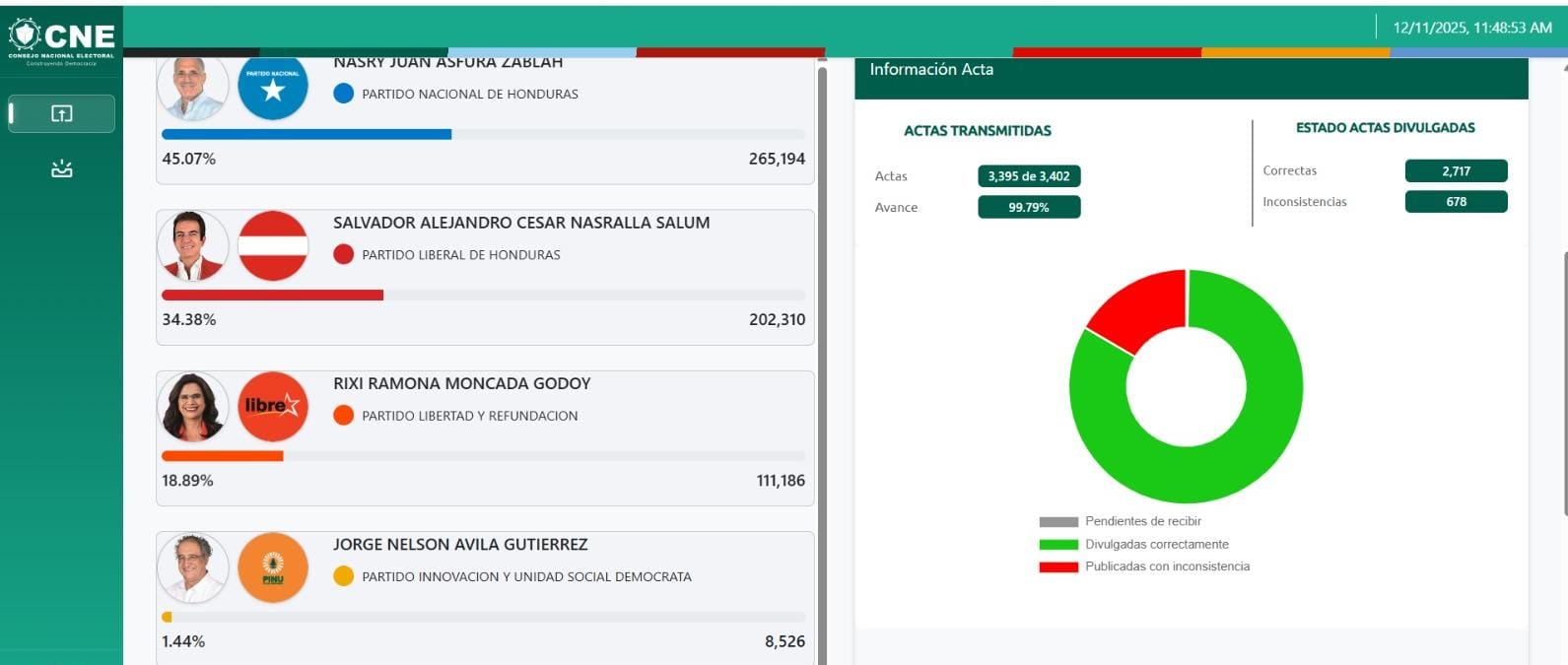Select the inbox tray sidebar icon
Image resolution: width=1568 pixels, height=665 pixels.
pyautogui.click(x=61, y=169)
